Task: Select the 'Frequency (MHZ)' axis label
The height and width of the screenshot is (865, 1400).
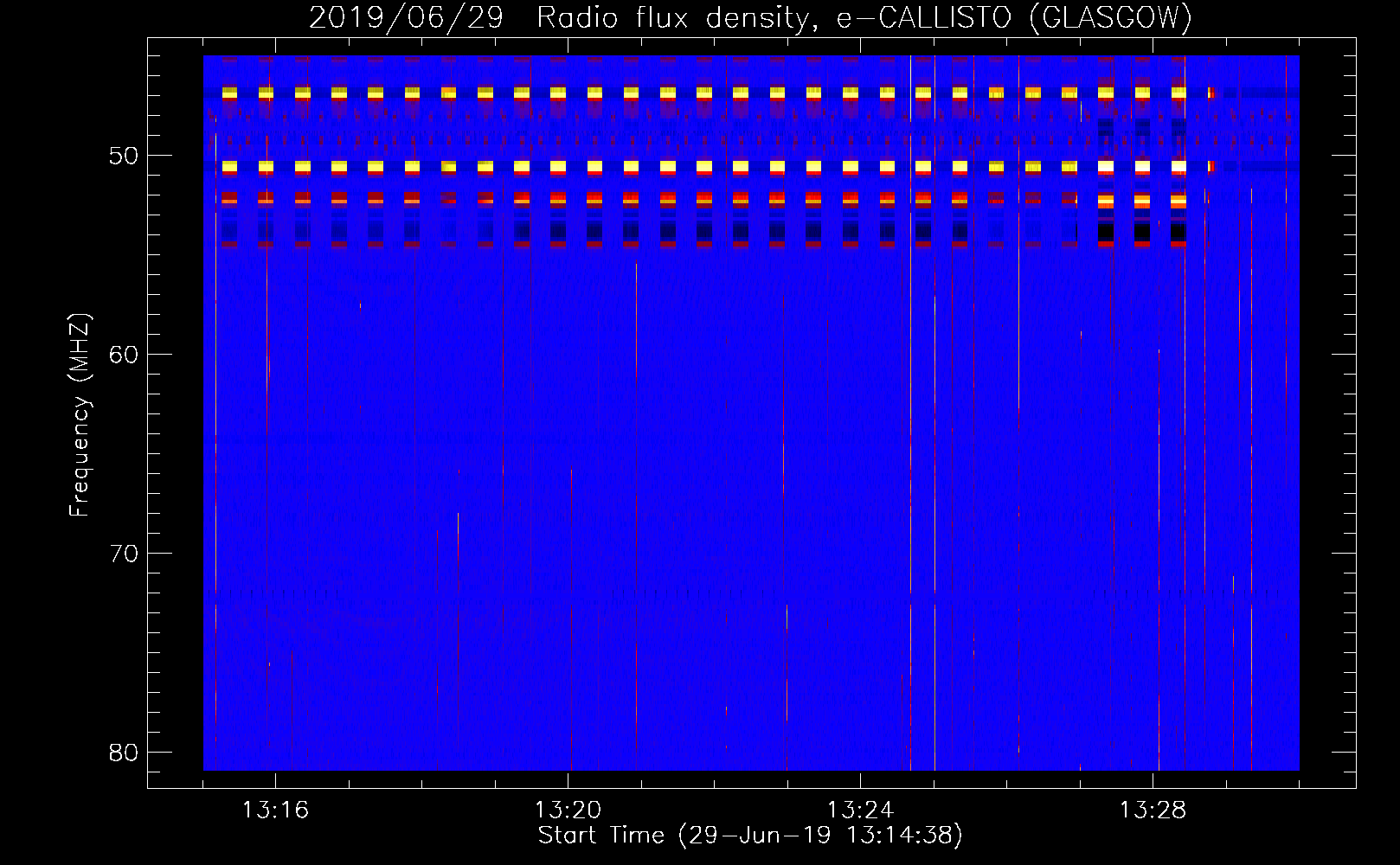Action: tap(79, 415)
